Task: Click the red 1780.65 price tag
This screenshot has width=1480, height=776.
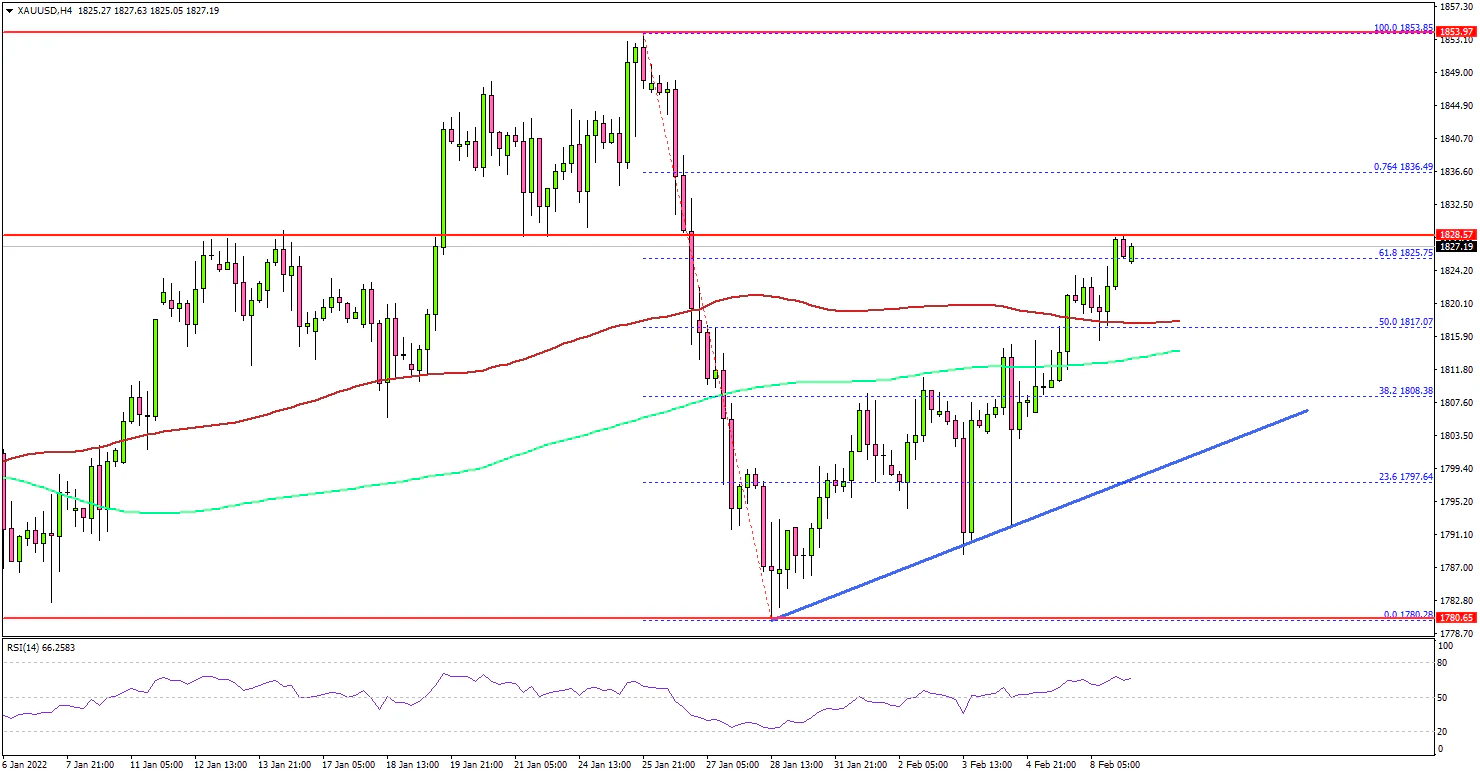Action: 1456,619
